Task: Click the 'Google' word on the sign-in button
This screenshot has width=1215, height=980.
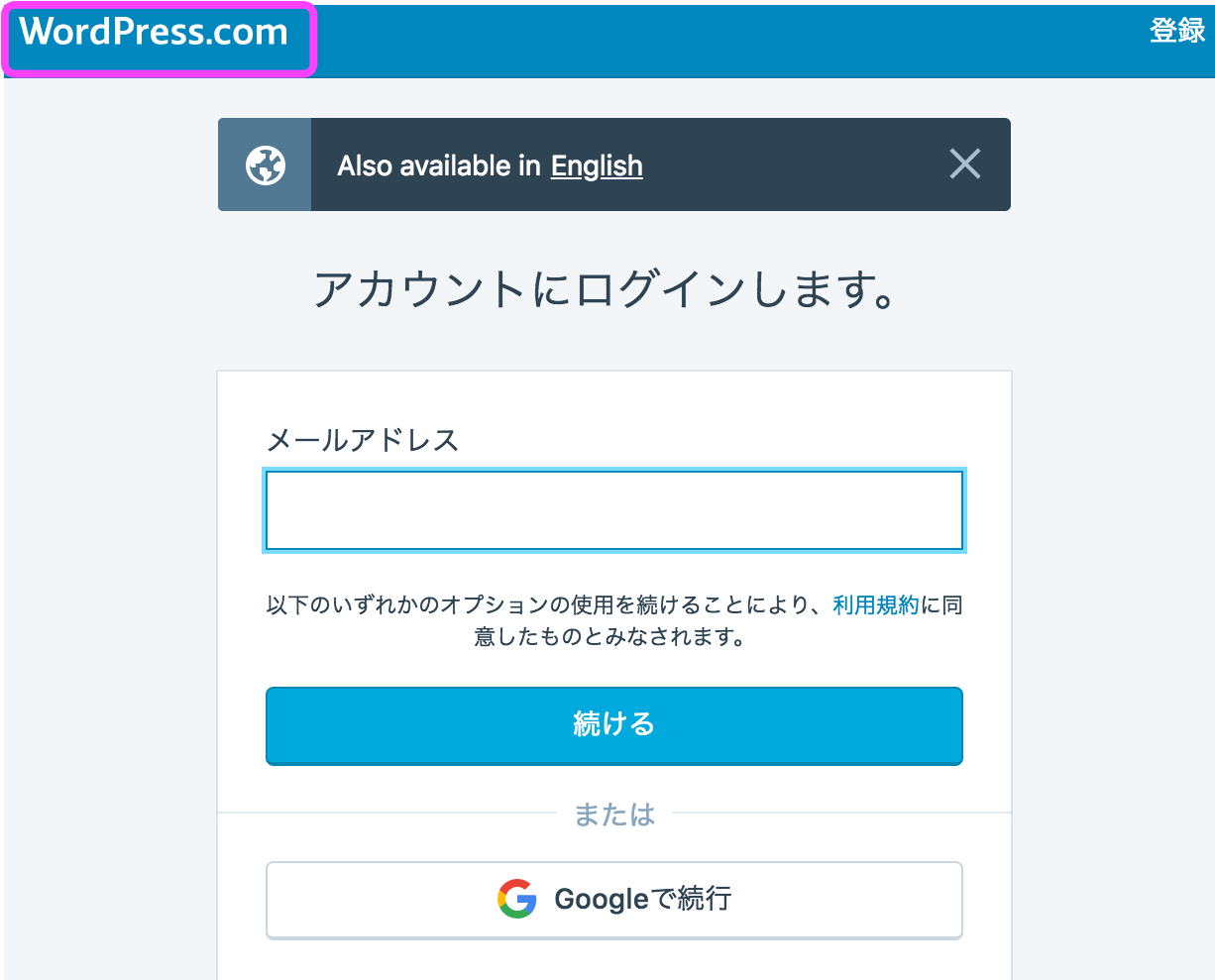Action: [602, 900]
